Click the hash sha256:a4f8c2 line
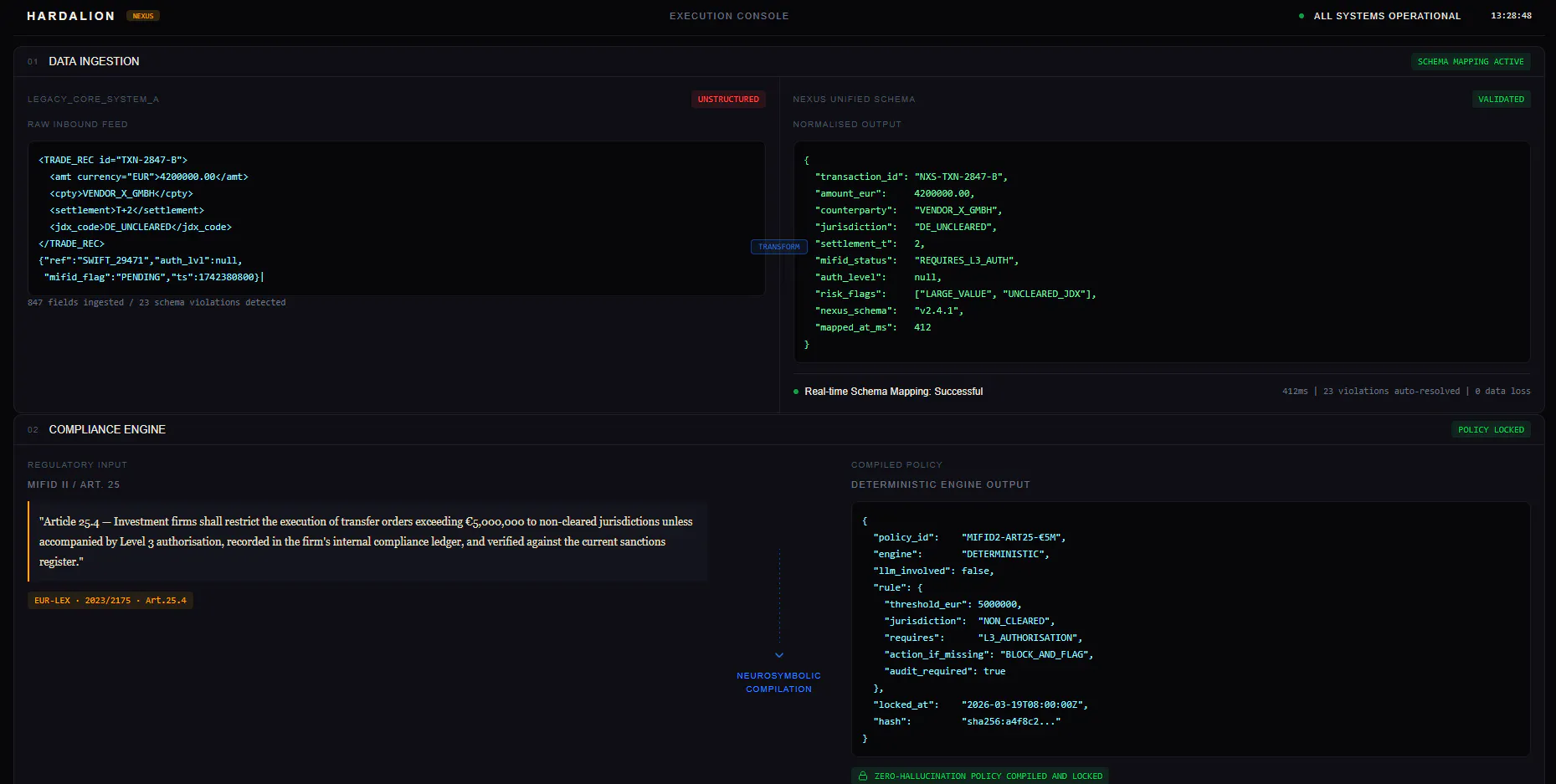Image resolution: width=1556 pixels, height=784 pixels. point(967,721)
